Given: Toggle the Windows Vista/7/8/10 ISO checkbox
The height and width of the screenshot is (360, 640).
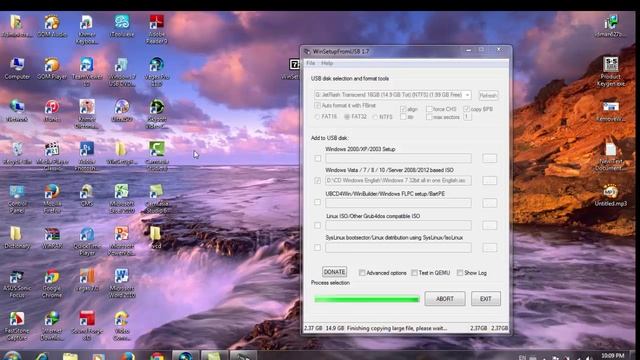Looking at the screenshot, I should [x=318, y=180].
